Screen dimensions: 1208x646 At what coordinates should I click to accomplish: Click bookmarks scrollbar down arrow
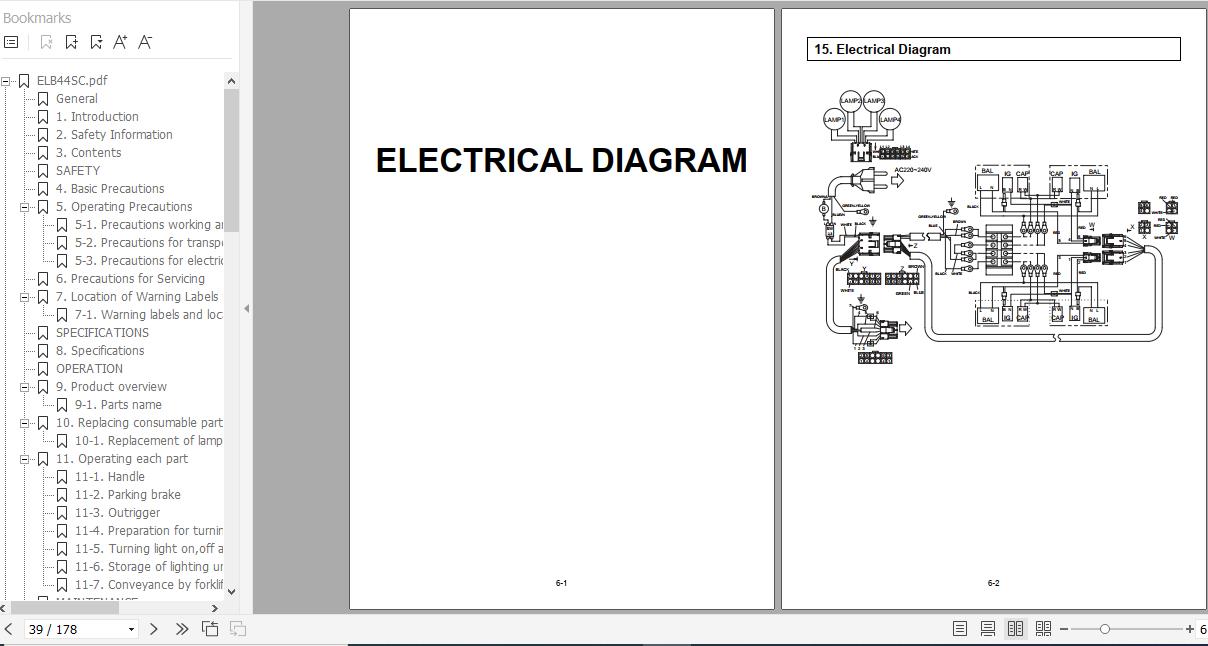232,591
